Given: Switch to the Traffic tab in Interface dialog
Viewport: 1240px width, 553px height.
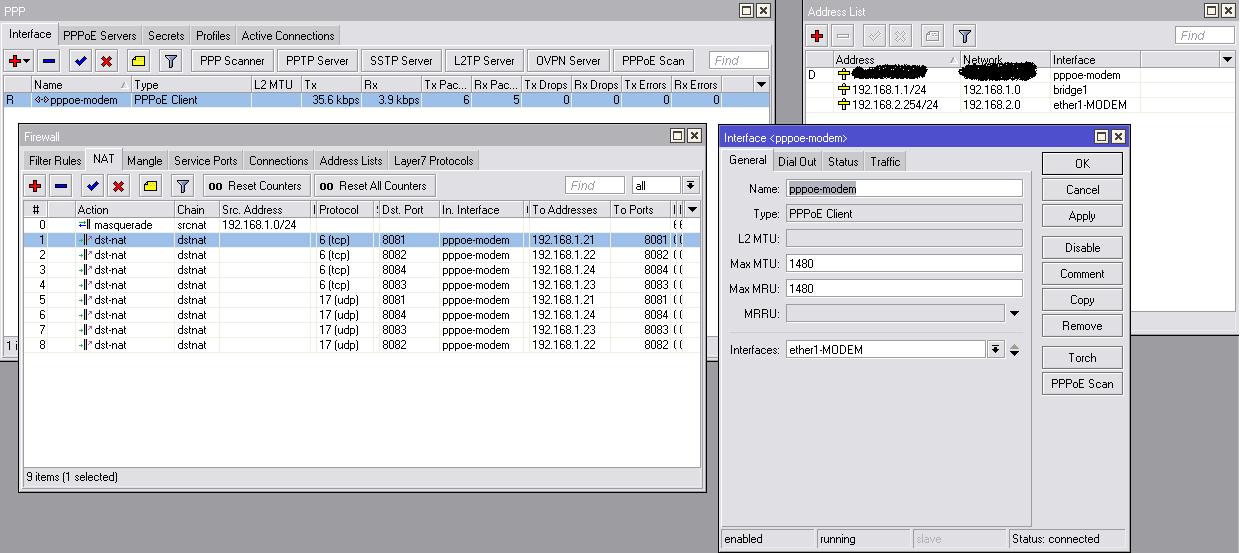Looking at the screenshot, I should (x=885, y=162).
